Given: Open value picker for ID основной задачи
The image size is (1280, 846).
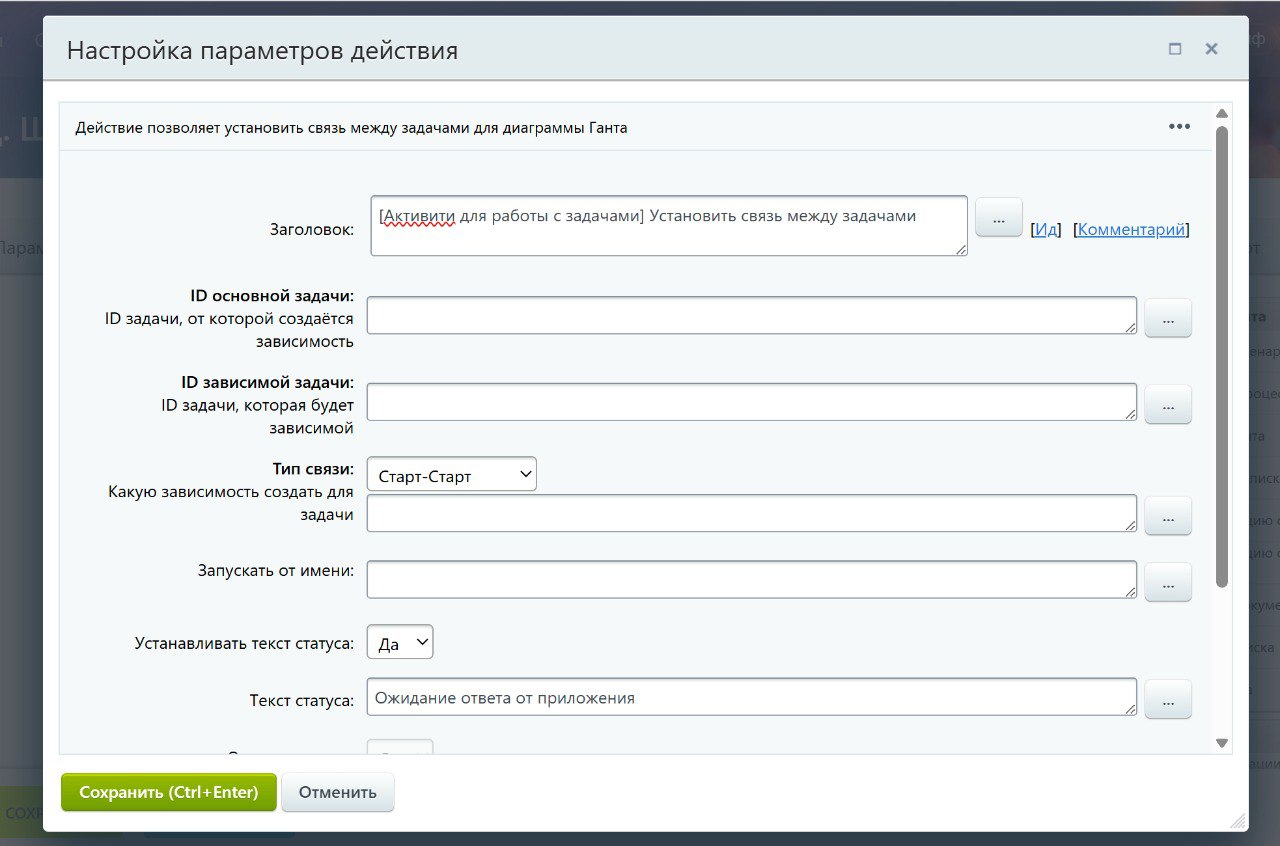Looking at the screenshot, I should (1167, 317).
